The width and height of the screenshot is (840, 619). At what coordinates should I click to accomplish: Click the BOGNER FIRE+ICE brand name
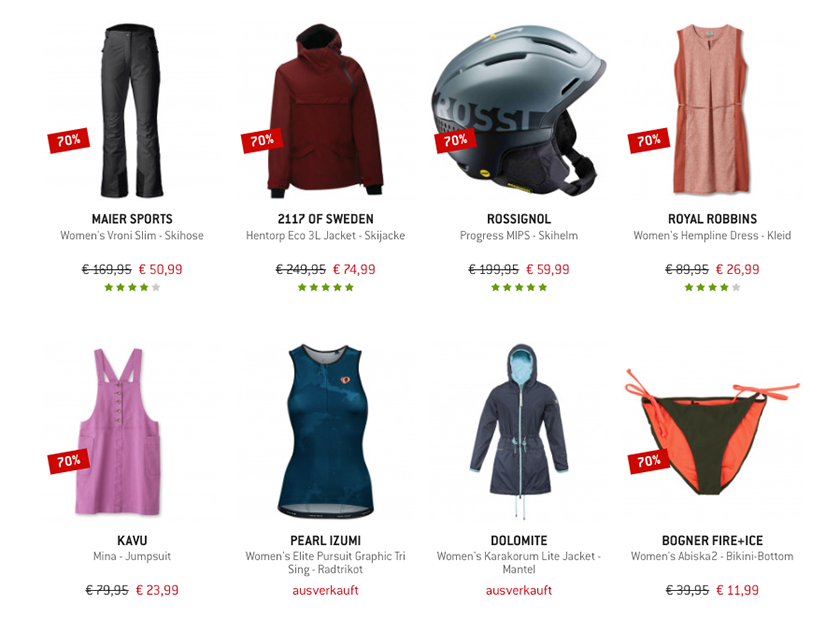pos(712,540)
